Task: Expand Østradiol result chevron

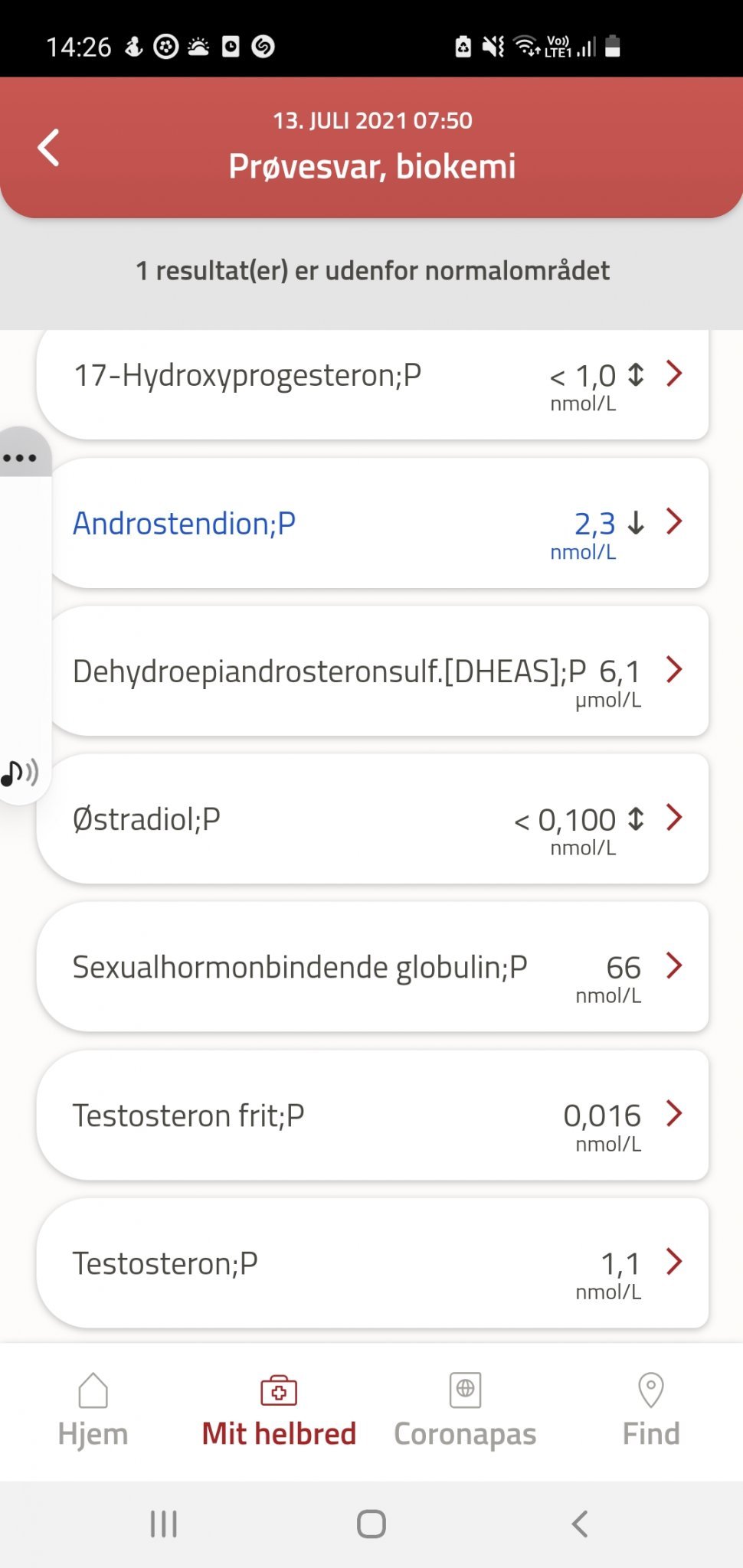Action: click(x=674, y=817)
